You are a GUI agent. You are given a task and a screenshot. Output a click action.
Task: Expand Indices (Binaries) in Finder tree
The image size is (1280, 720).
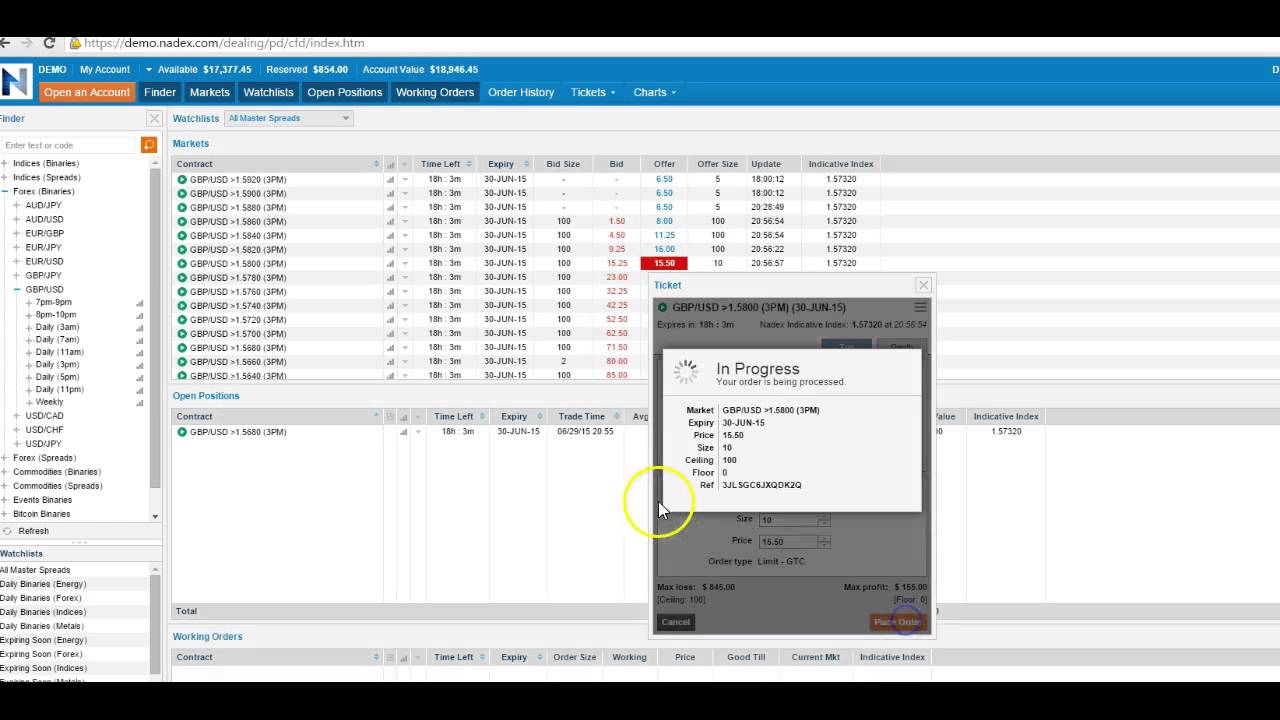[5, 163]
